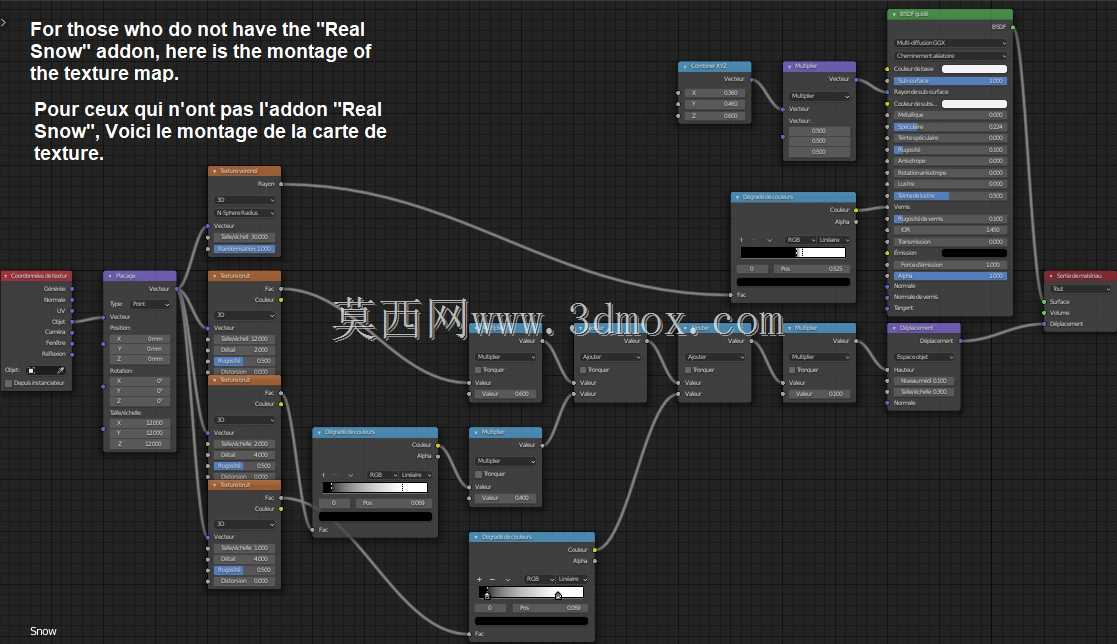Collapse the Déplacement node with header arrow

[x=894, y=328]
